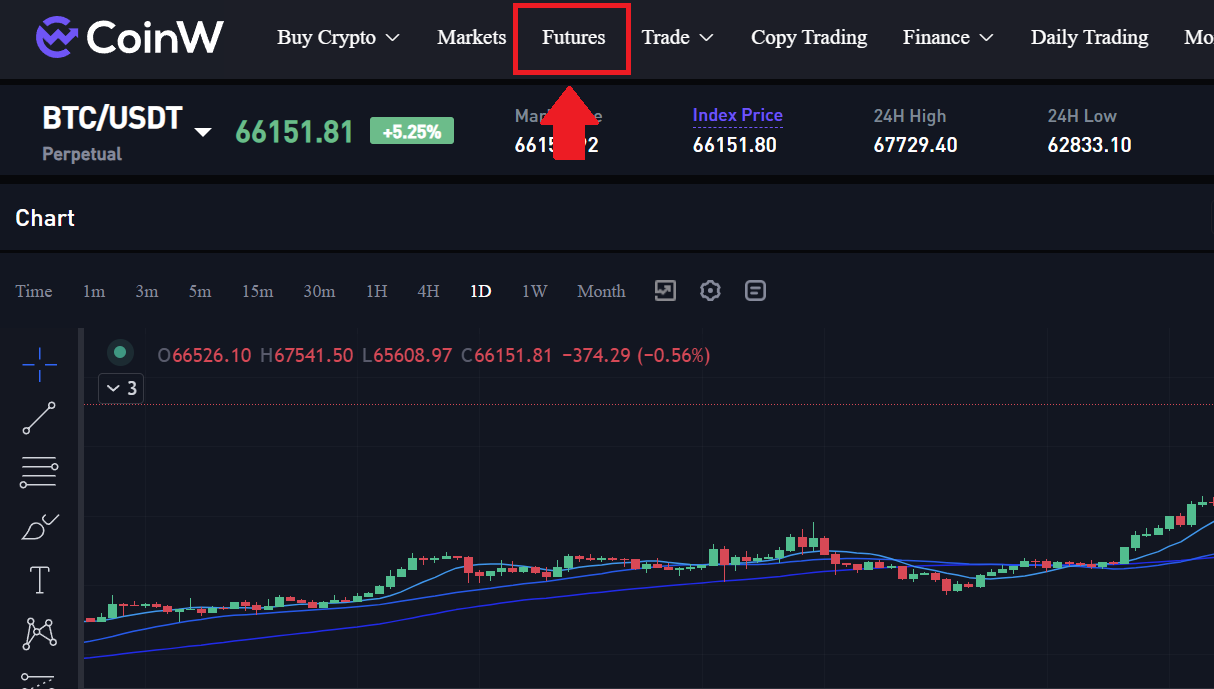
Task: Click the close price C66151.81
Action: coord(507,355)
